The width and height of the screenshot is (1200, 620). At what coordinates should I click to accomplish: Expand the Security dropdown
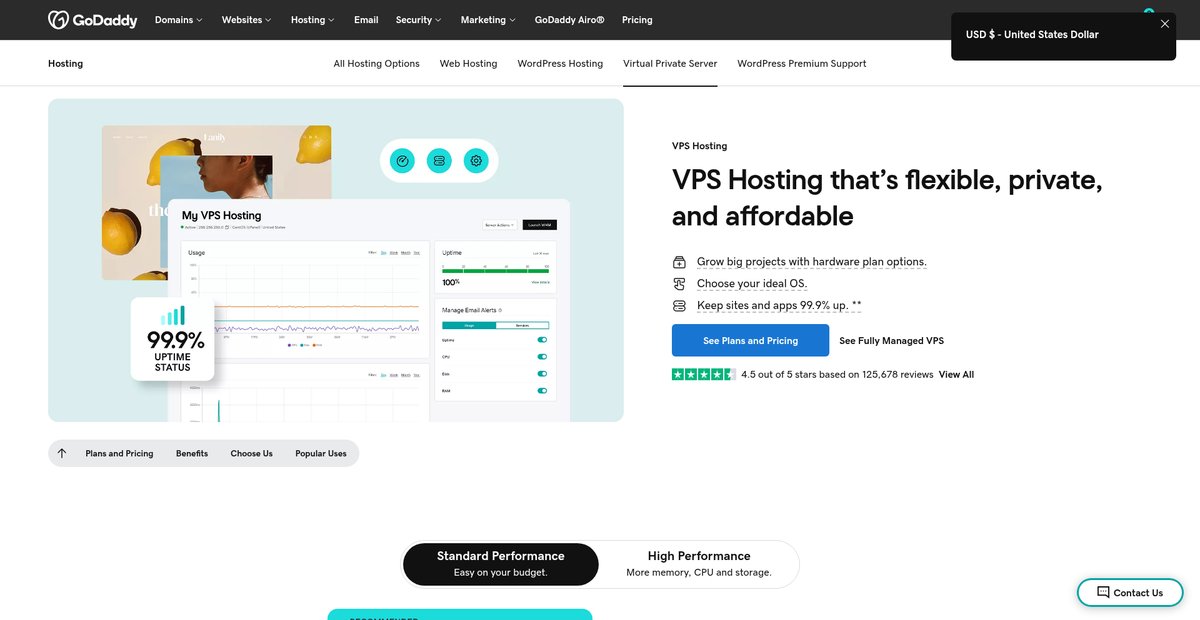click(x=418, y=20)
